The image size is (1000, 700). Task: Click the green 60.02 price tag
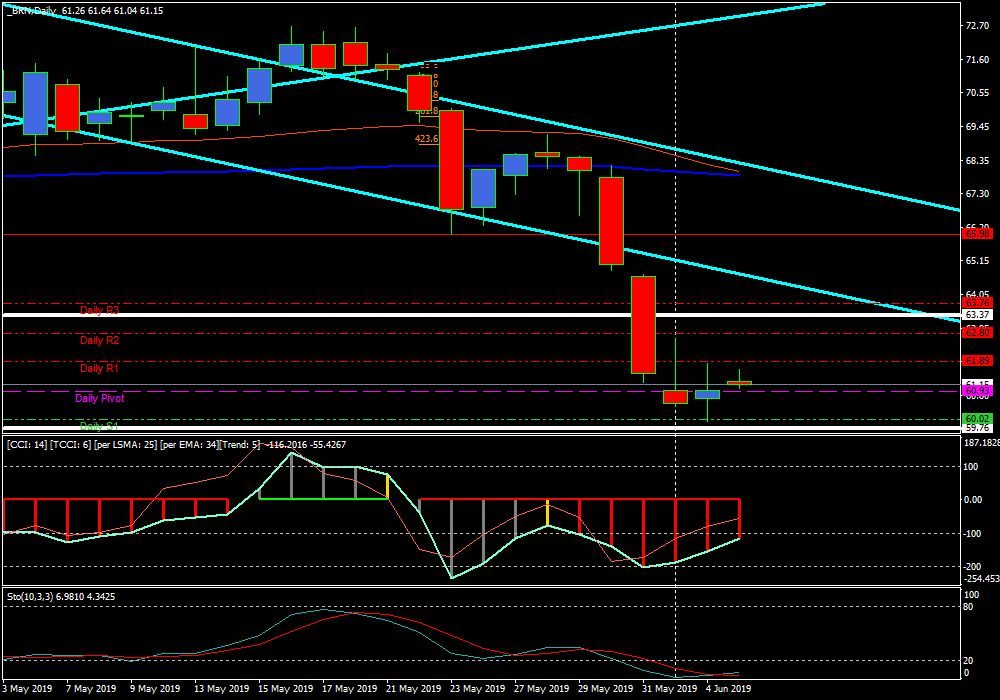tap(976, 418)
